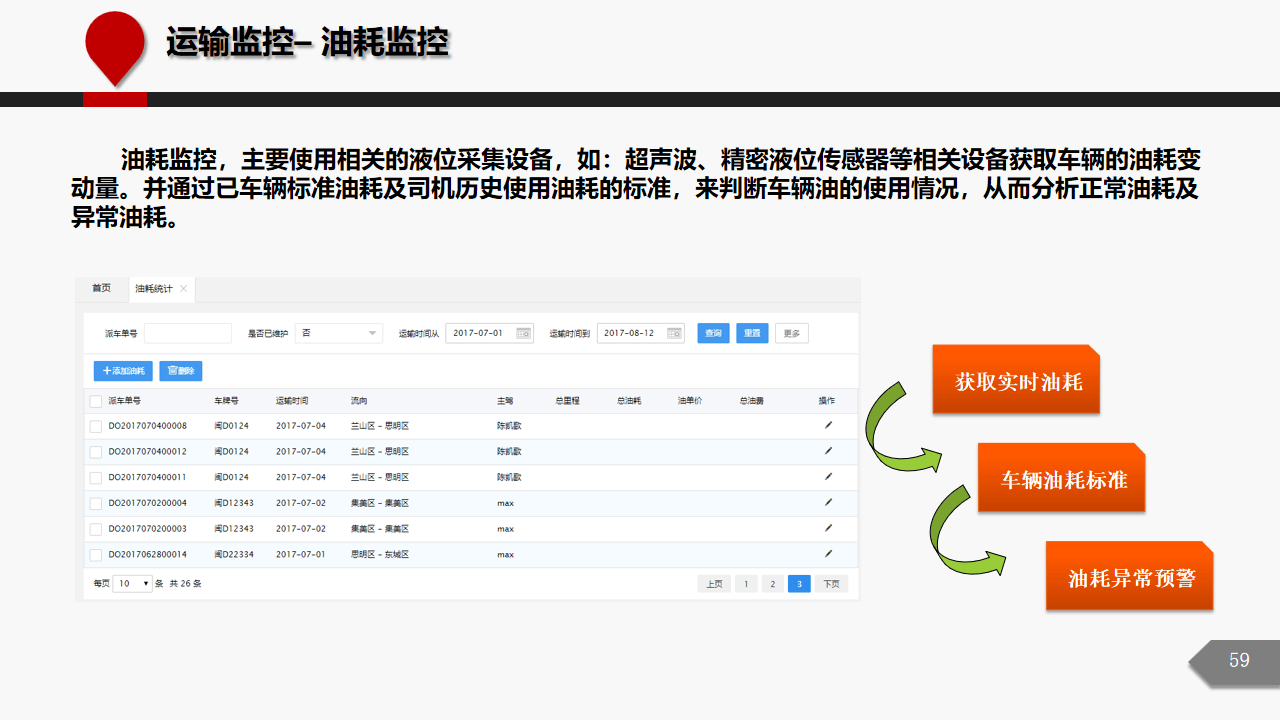The width and height of the screenshot is (1280, 720).
Task: Go to page 1
Action: (746, 584)
